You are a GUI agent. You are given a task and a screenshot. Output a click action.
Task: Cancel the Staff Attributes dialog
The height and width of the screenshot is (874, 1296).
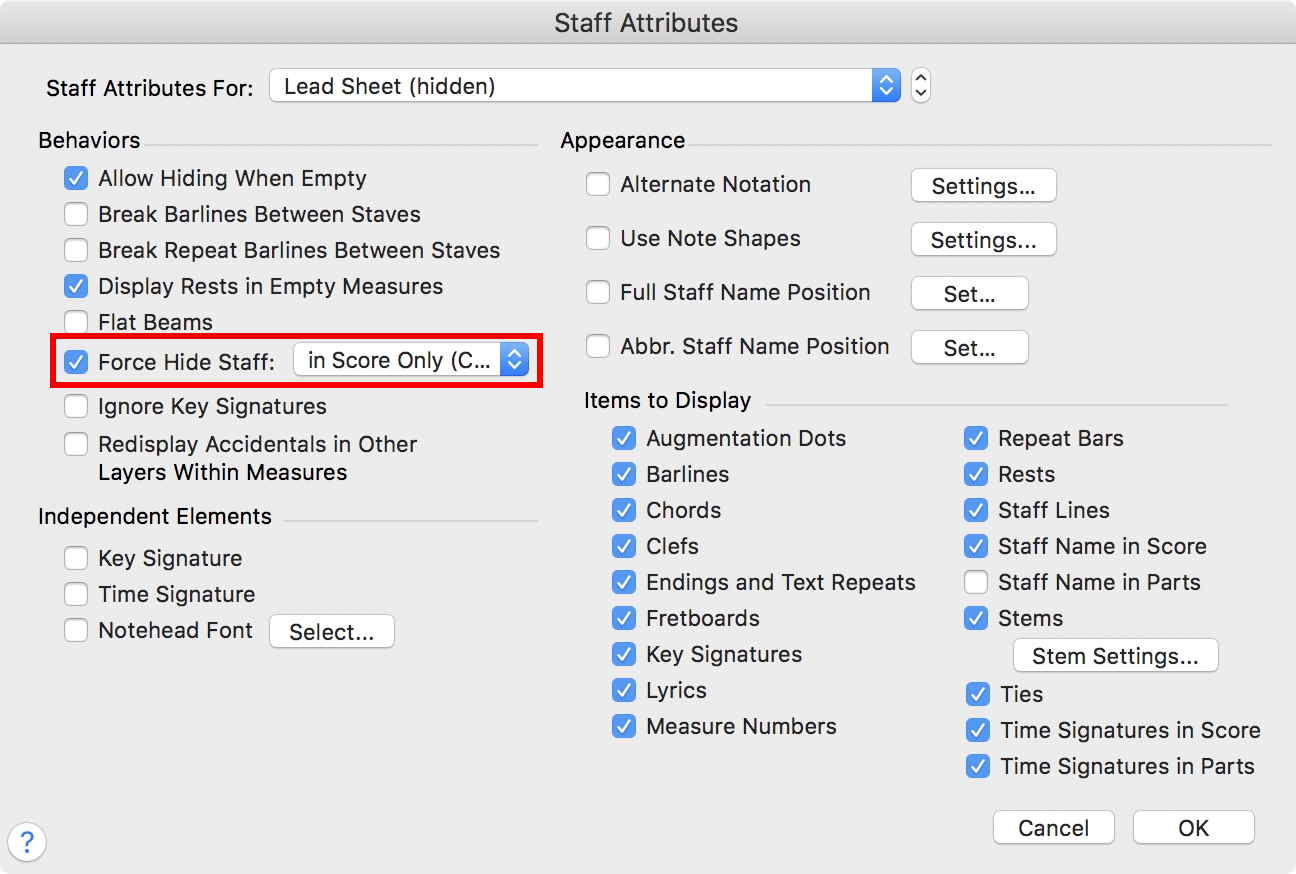pos(1053,828)
